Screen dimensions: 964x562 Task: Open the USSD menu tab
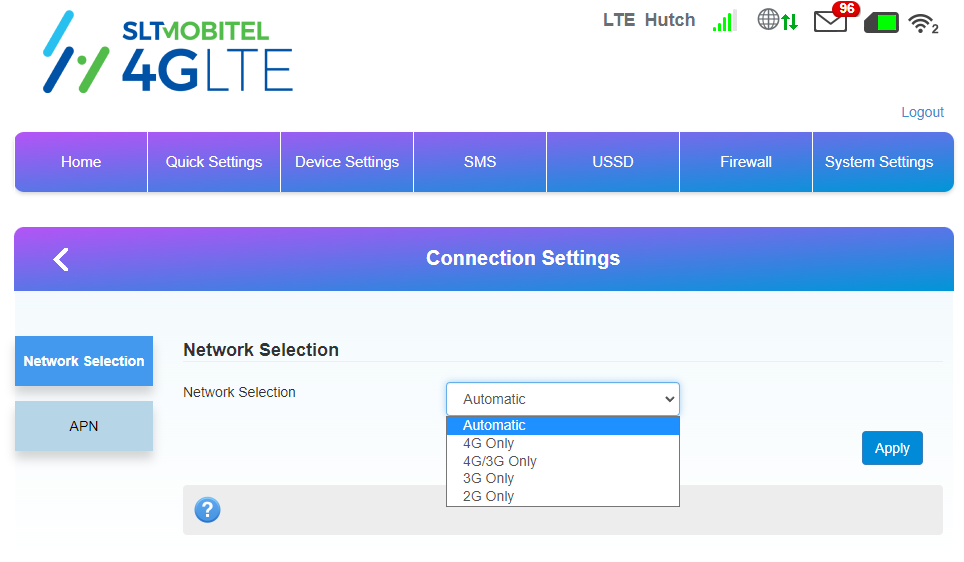613,162
